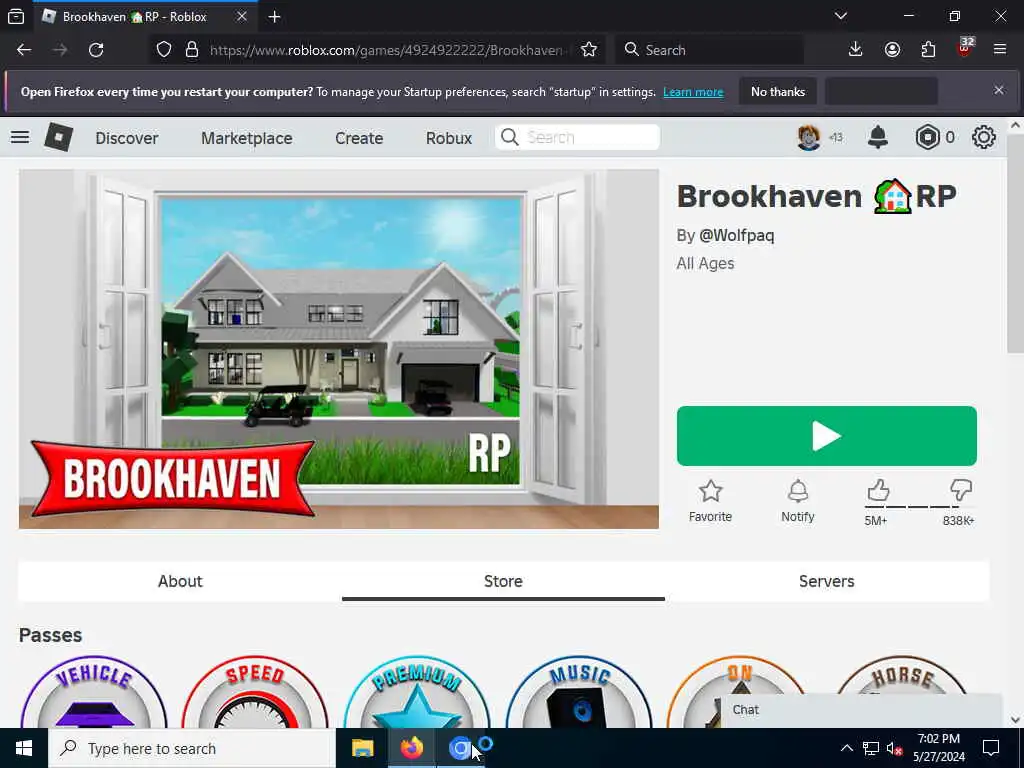1024x768 pixels.
Task: Select the Premium pass icon
Action: [417, 692]
